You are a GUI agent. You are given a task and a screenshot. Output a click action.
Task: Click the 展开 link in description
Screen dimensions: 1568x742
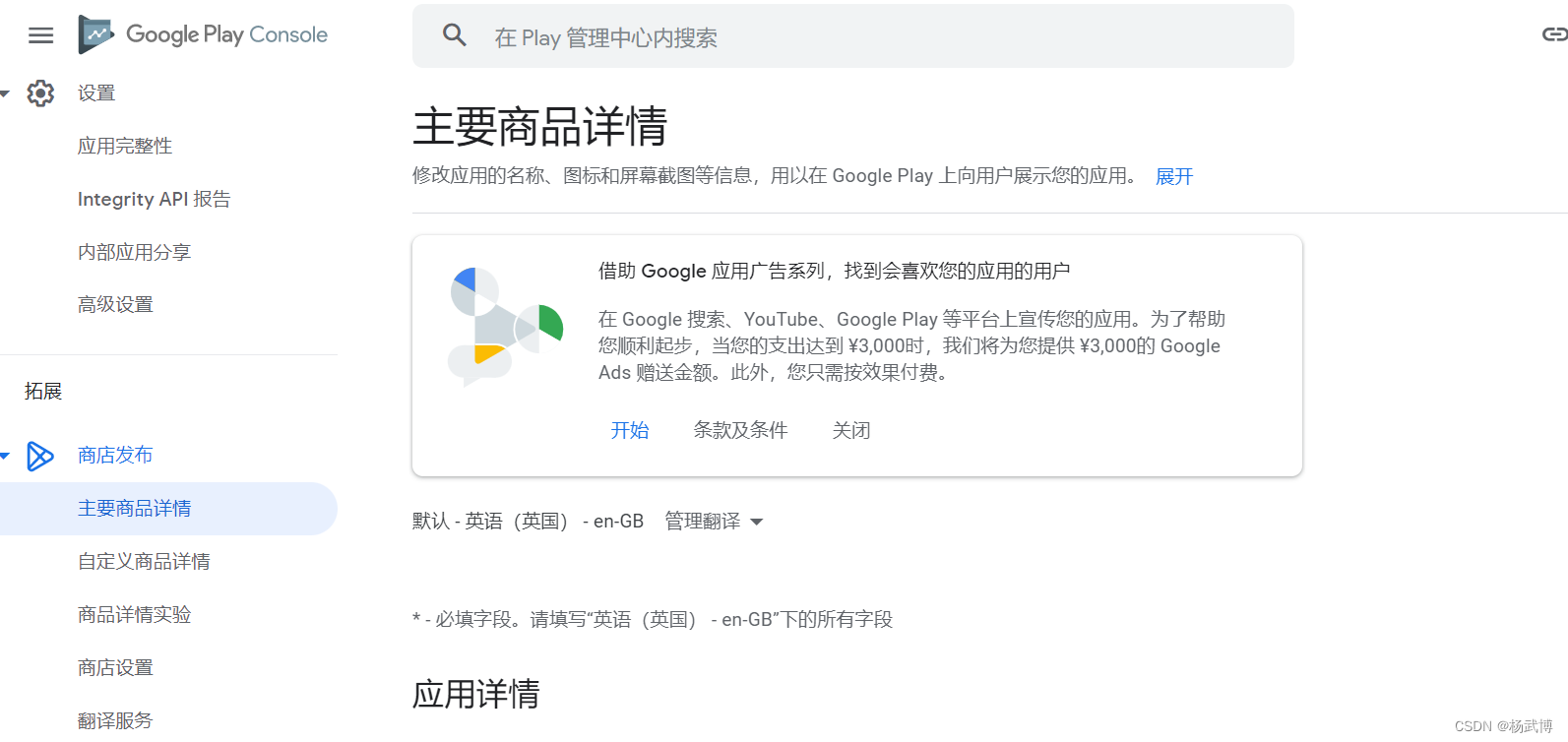coord(1174,176)
